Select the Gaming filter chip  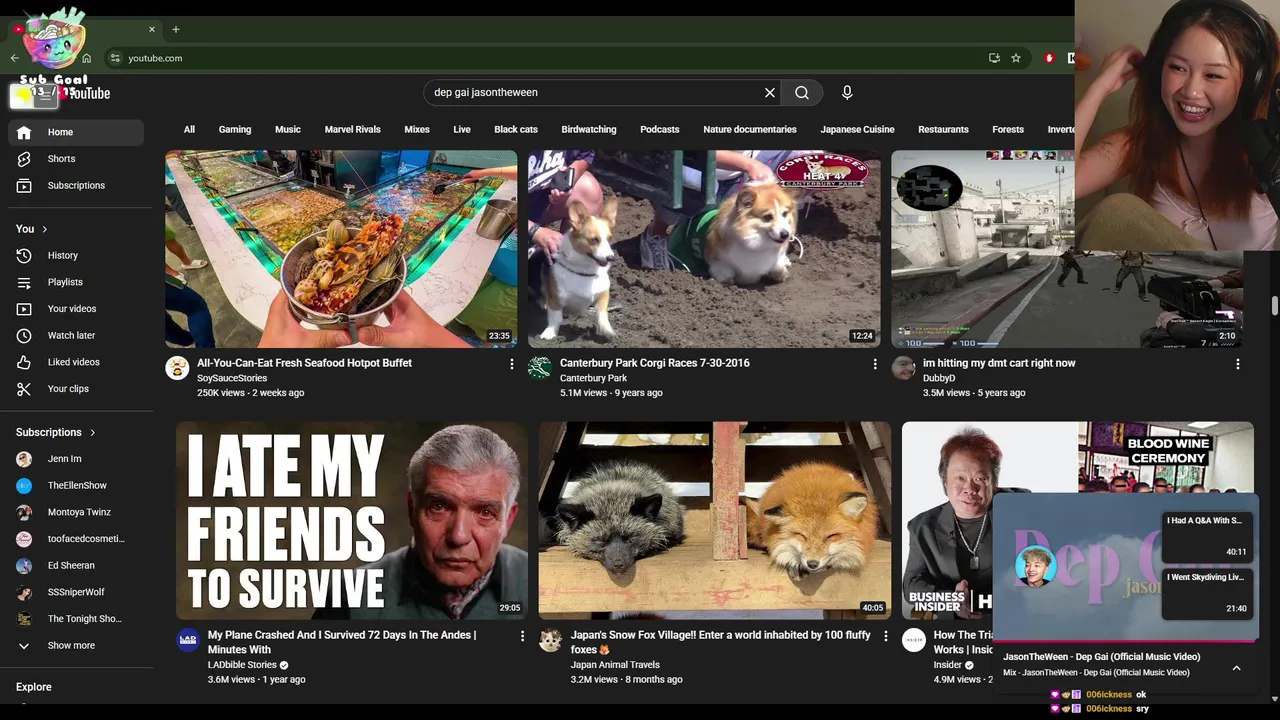pos(235,129)
